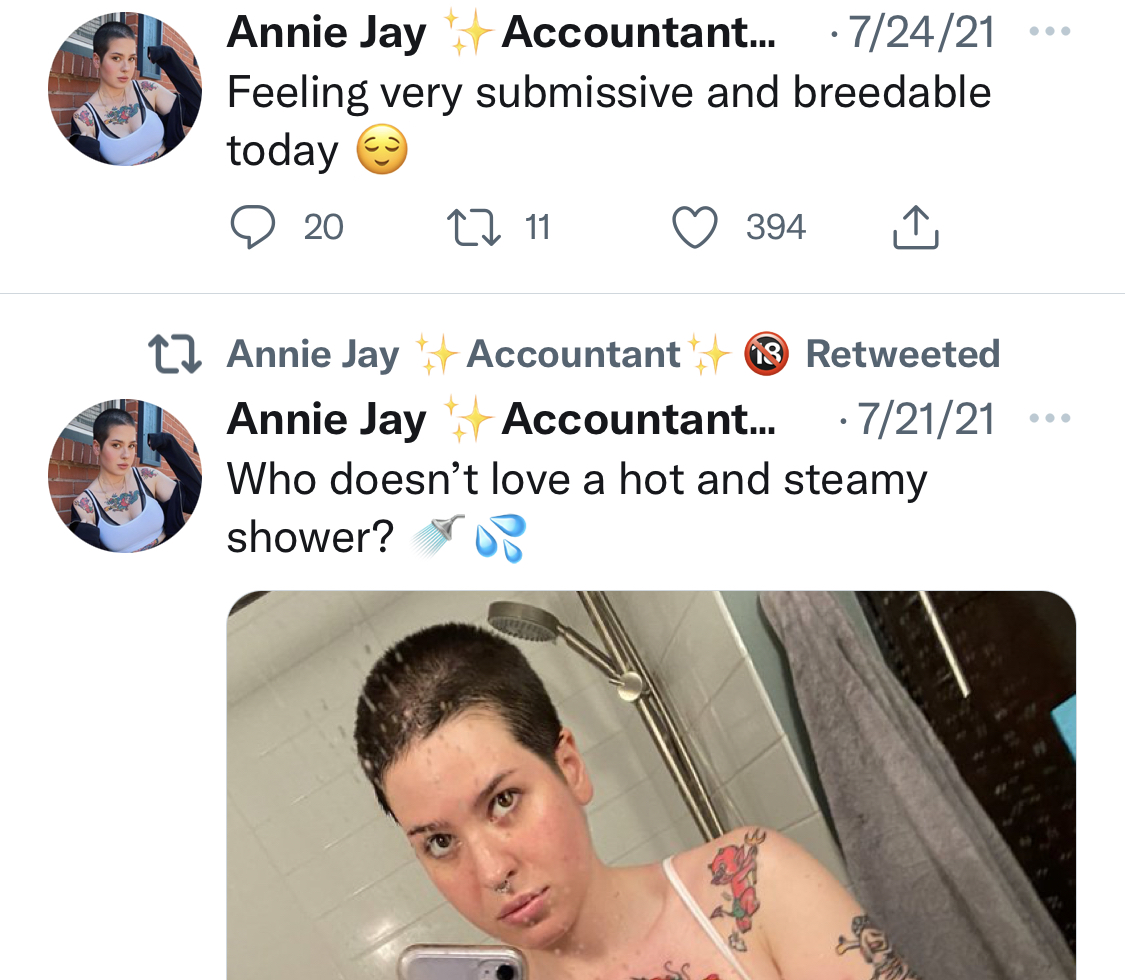Click the retweet arrows icon beside the Retweeted label

click(x=175, y=354)
